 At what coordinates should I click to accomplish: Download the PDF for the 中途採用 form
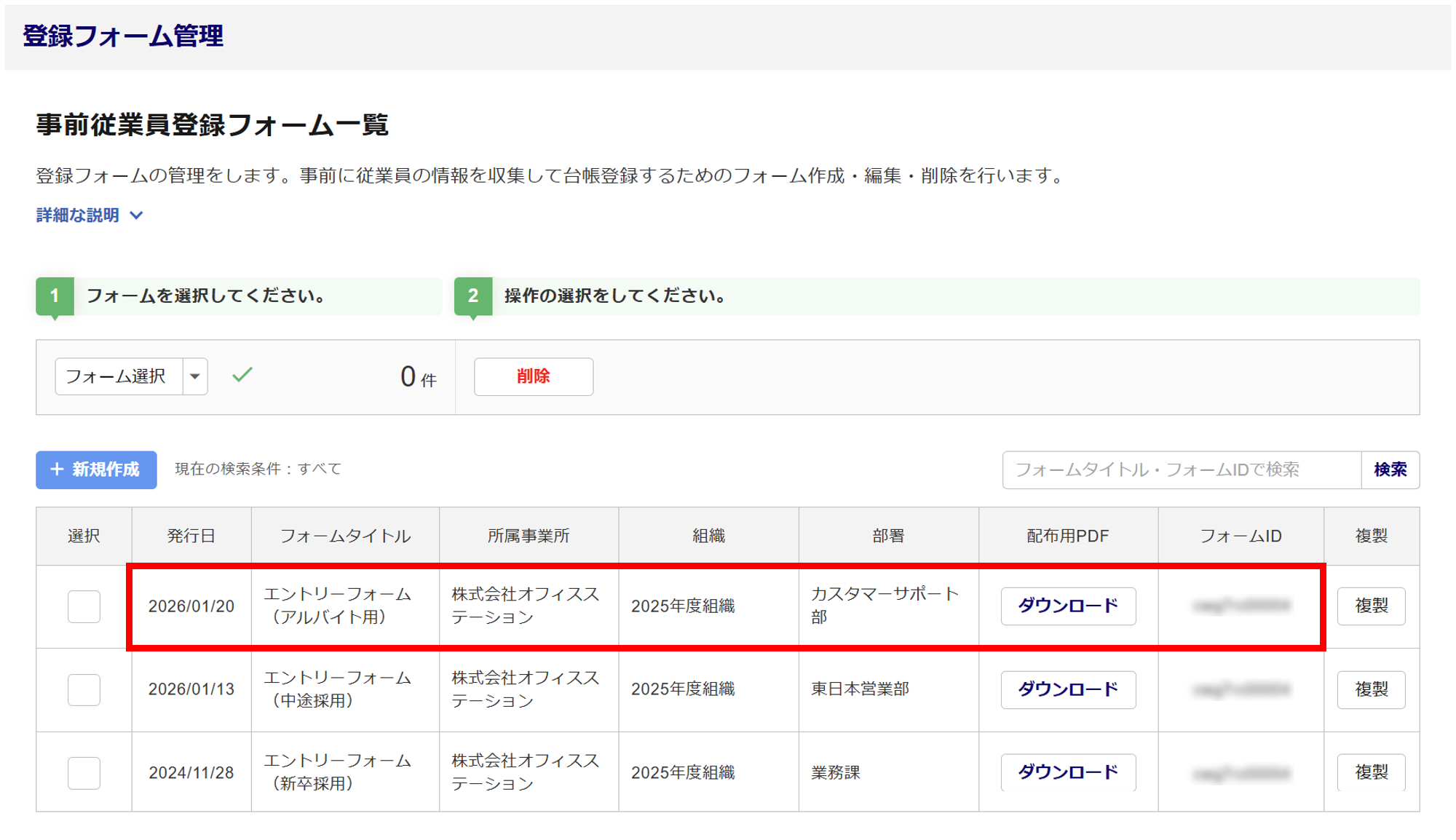coord(1067,689)
